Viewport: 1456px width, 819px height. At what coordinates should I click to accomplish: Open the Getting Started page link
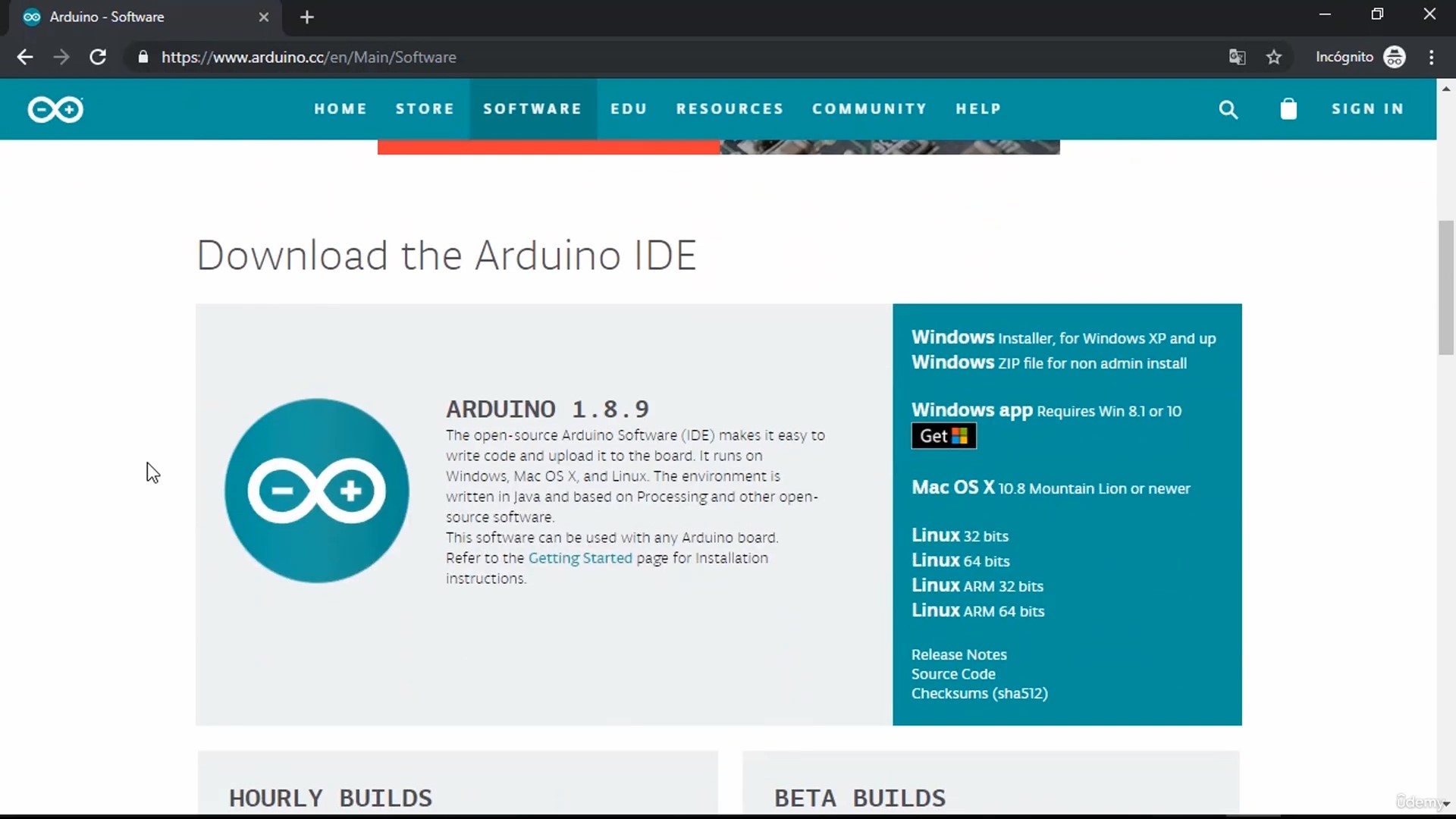pos(580,558)
